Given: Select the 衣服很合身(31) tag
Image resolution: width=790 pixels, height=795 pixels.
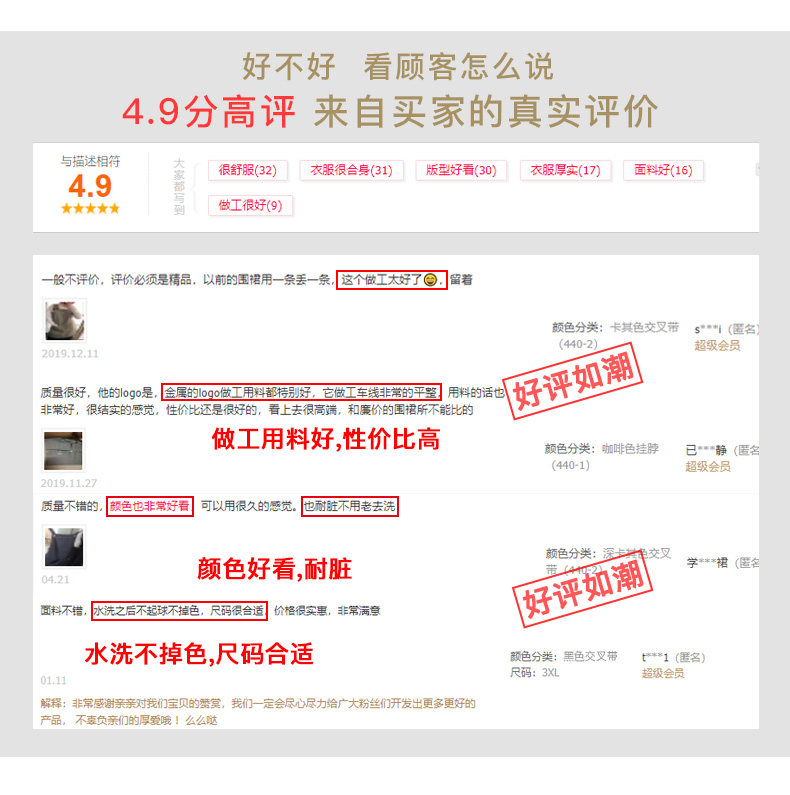Looking at the screenshot, I should [351, 170].
